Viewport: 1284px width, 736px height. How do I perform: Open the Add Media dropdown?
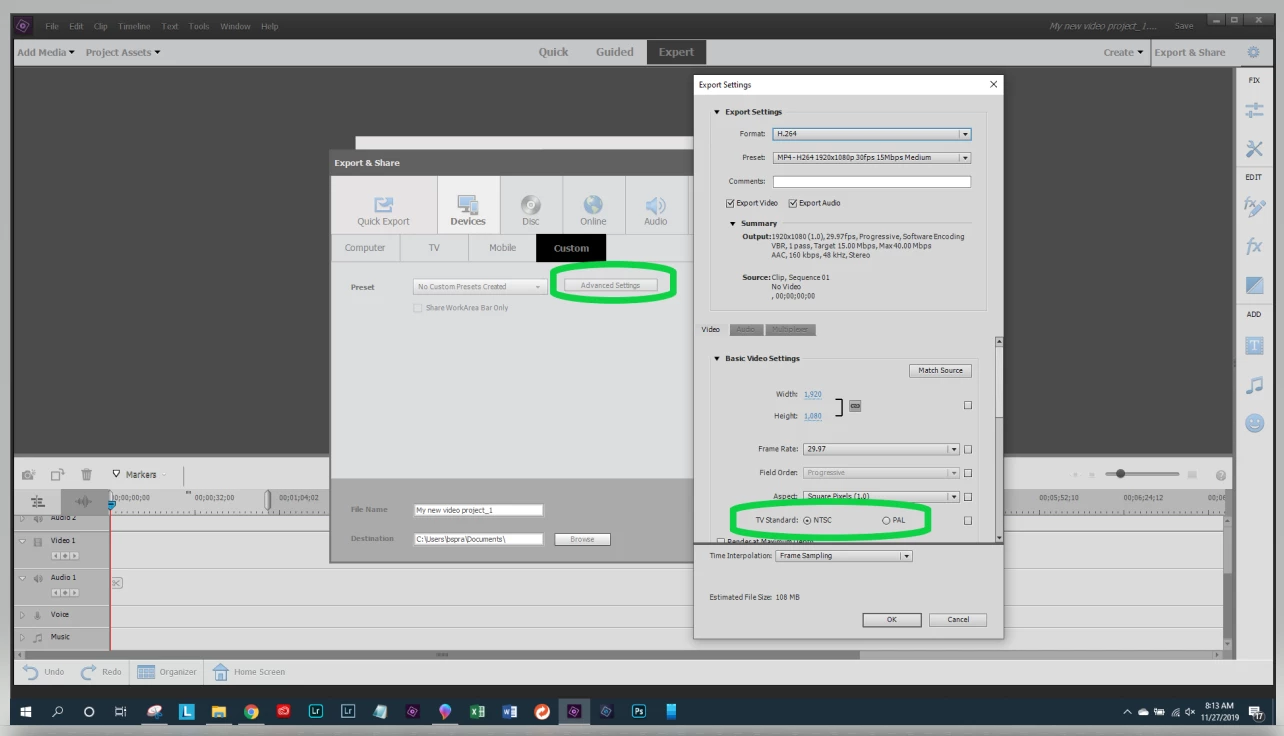click(46, 53)
